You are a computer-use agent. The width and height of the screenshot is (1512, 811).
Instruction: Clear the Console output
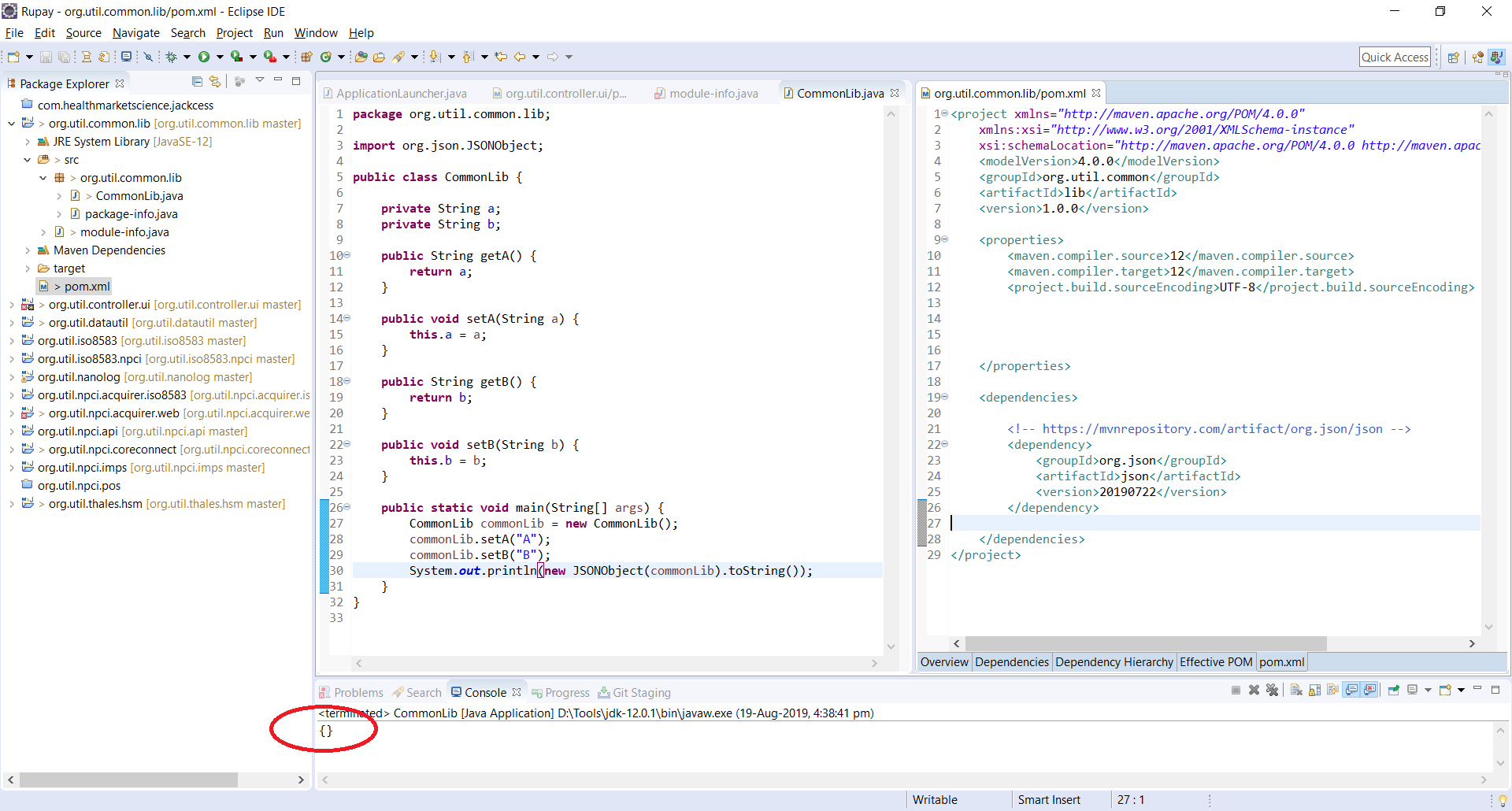(1296, 691)
